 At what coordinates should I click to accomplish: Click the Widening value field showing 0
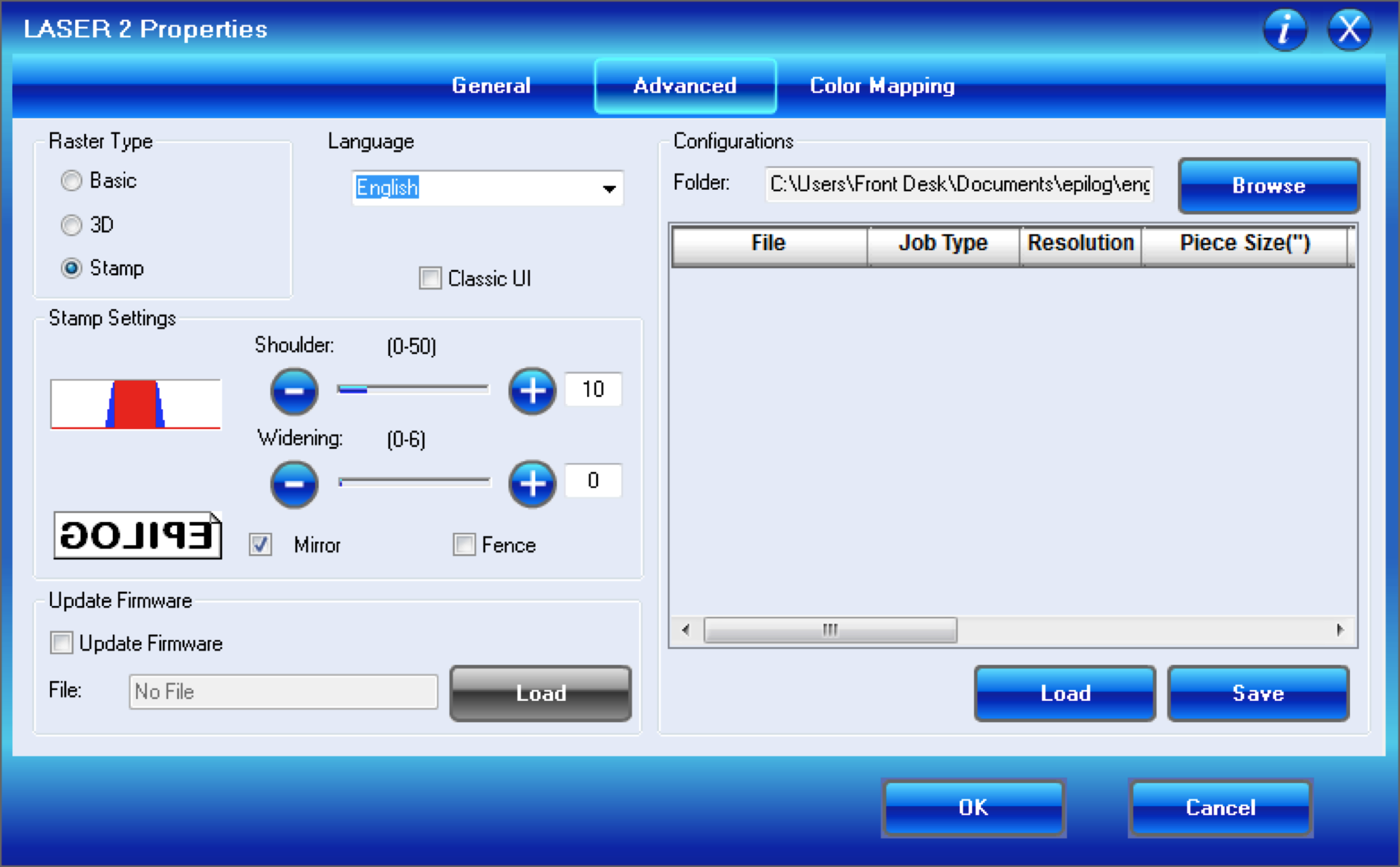click(593, 481)
